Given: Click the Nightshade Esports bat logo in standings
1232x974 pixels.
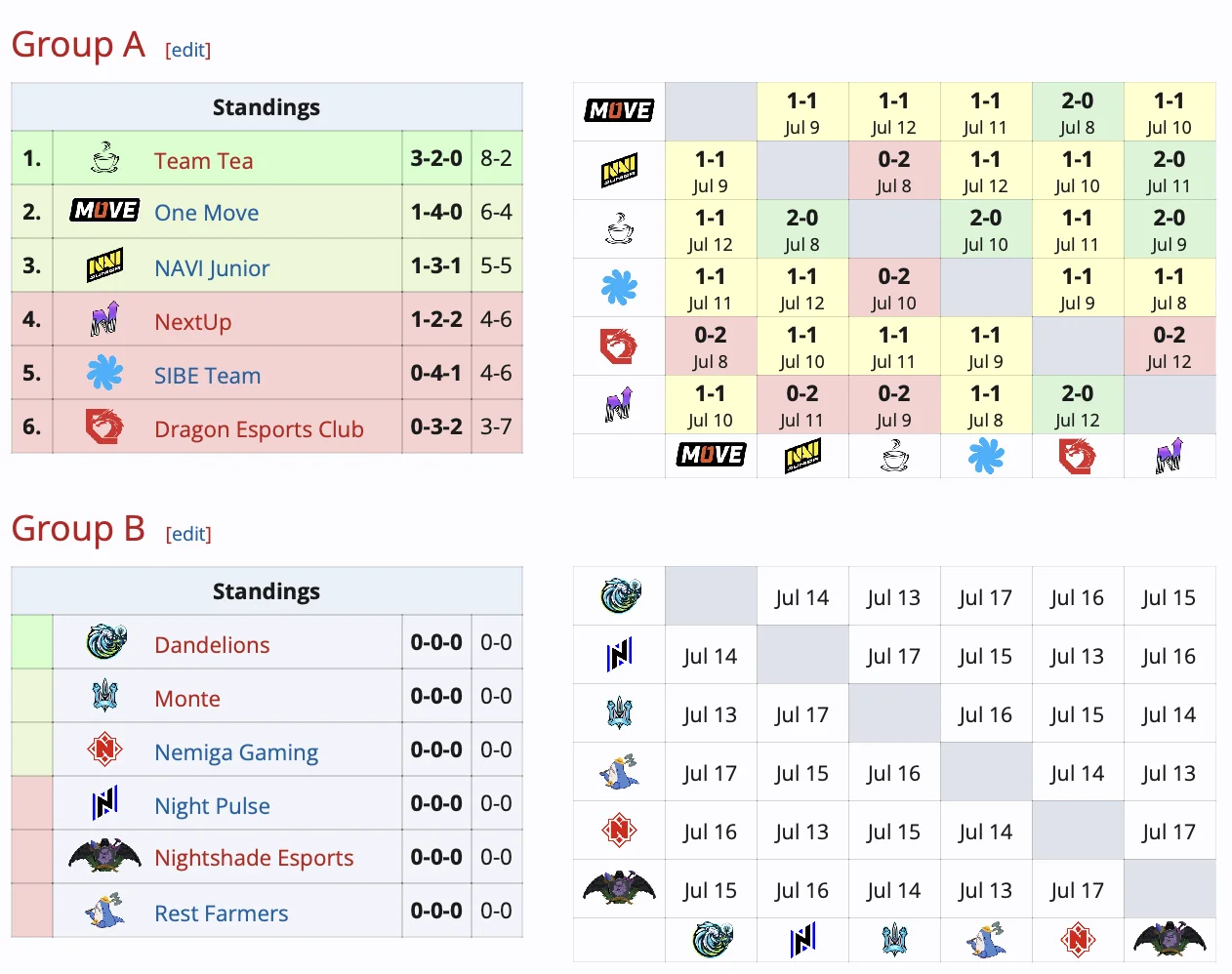Looking at the screenshot, I should 104,857.
